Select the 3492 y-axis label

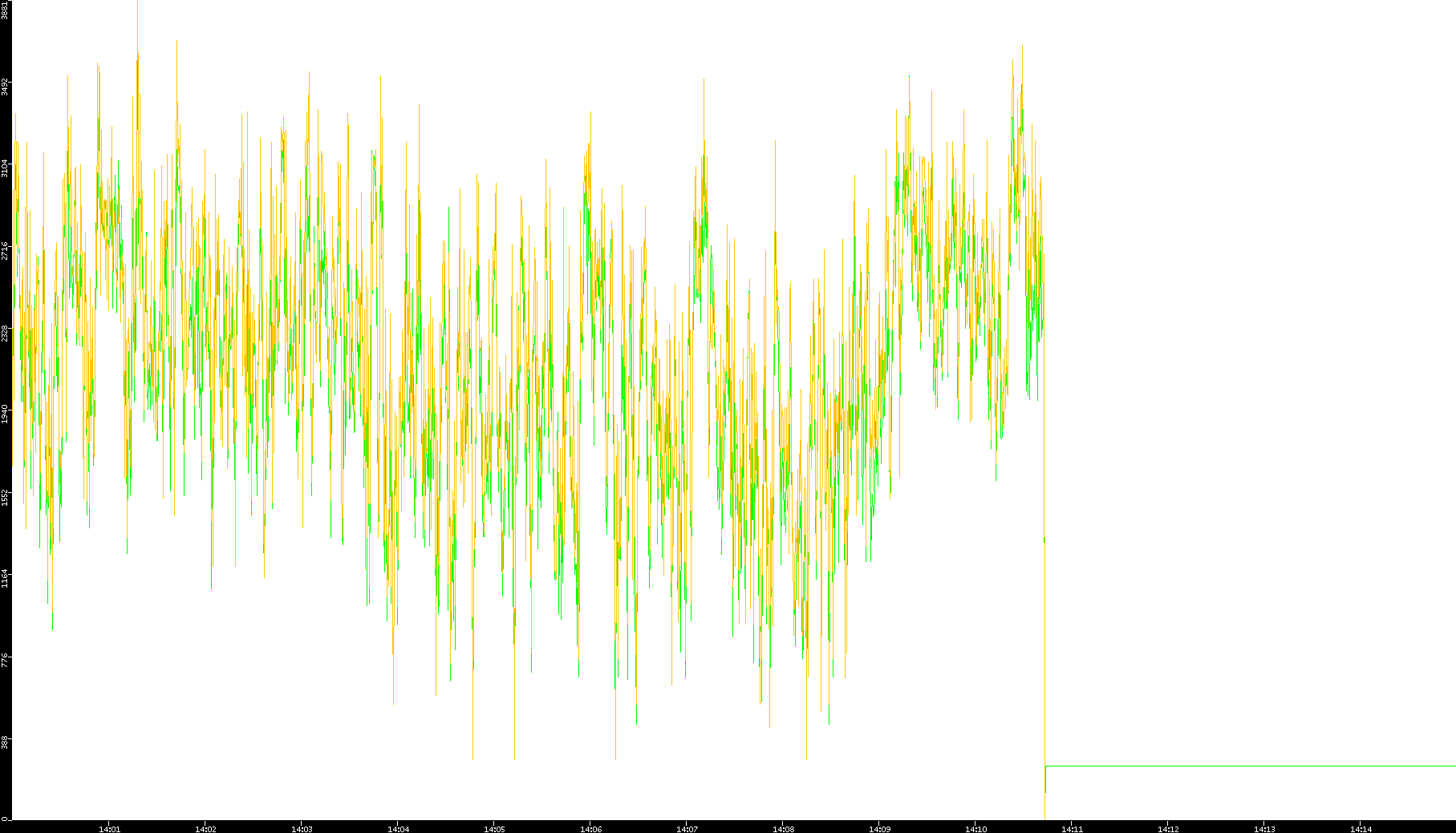pos(5,87)
